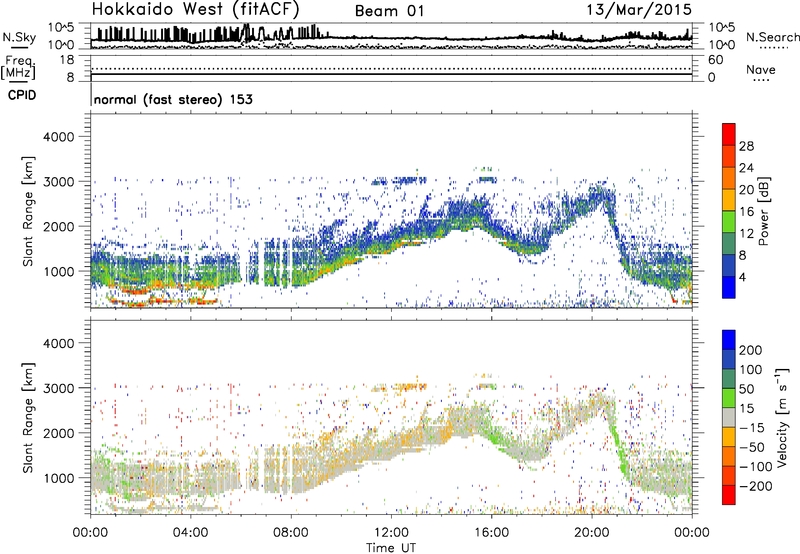Click the '28' value on Power color bar
800x554 pixels.
click(x=746, y=146)
